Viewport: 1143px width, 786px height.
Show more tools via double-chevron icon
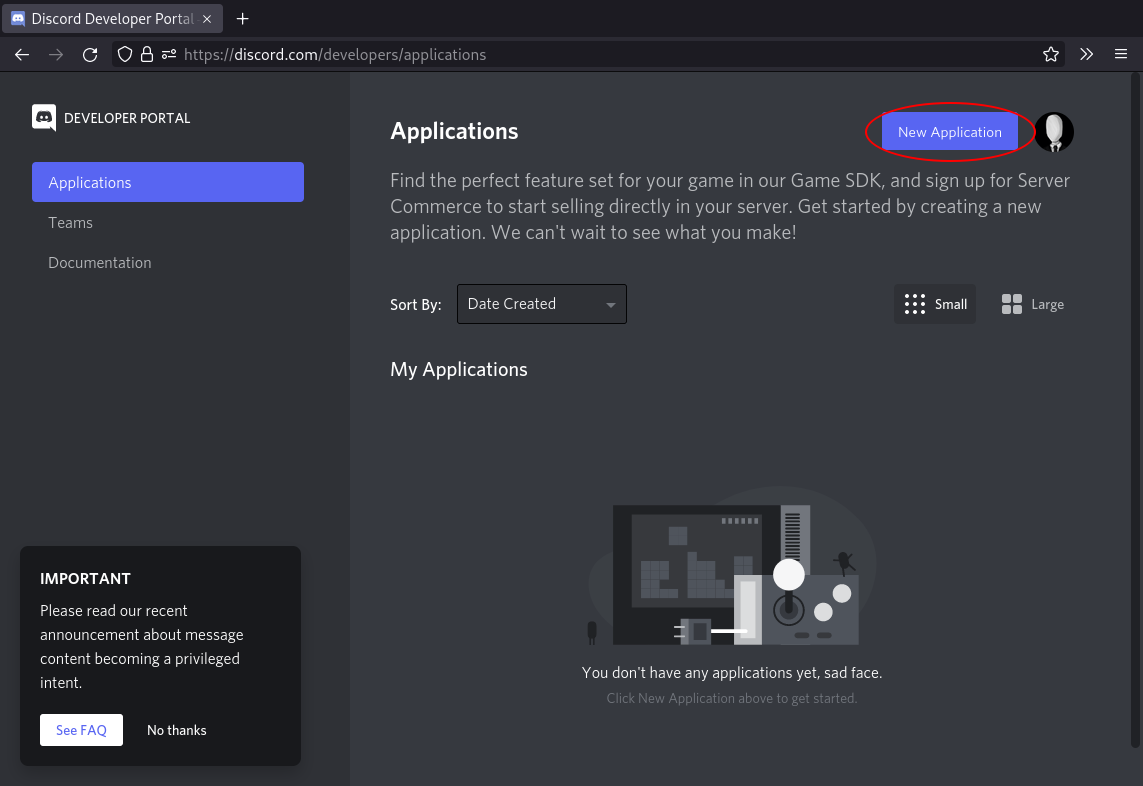(1086, 55)
